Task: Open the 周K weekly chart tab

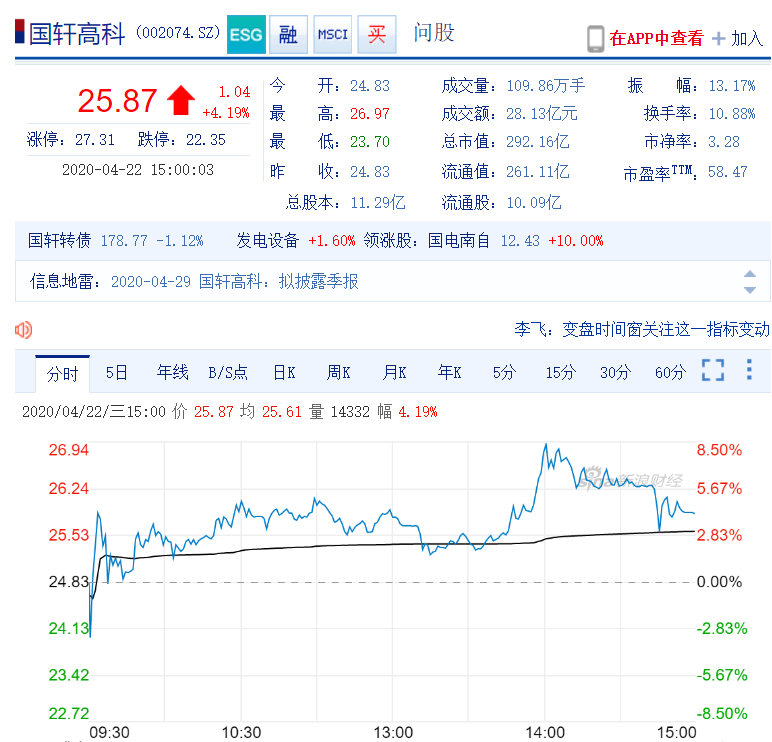Action: click(x=339, y=373)
